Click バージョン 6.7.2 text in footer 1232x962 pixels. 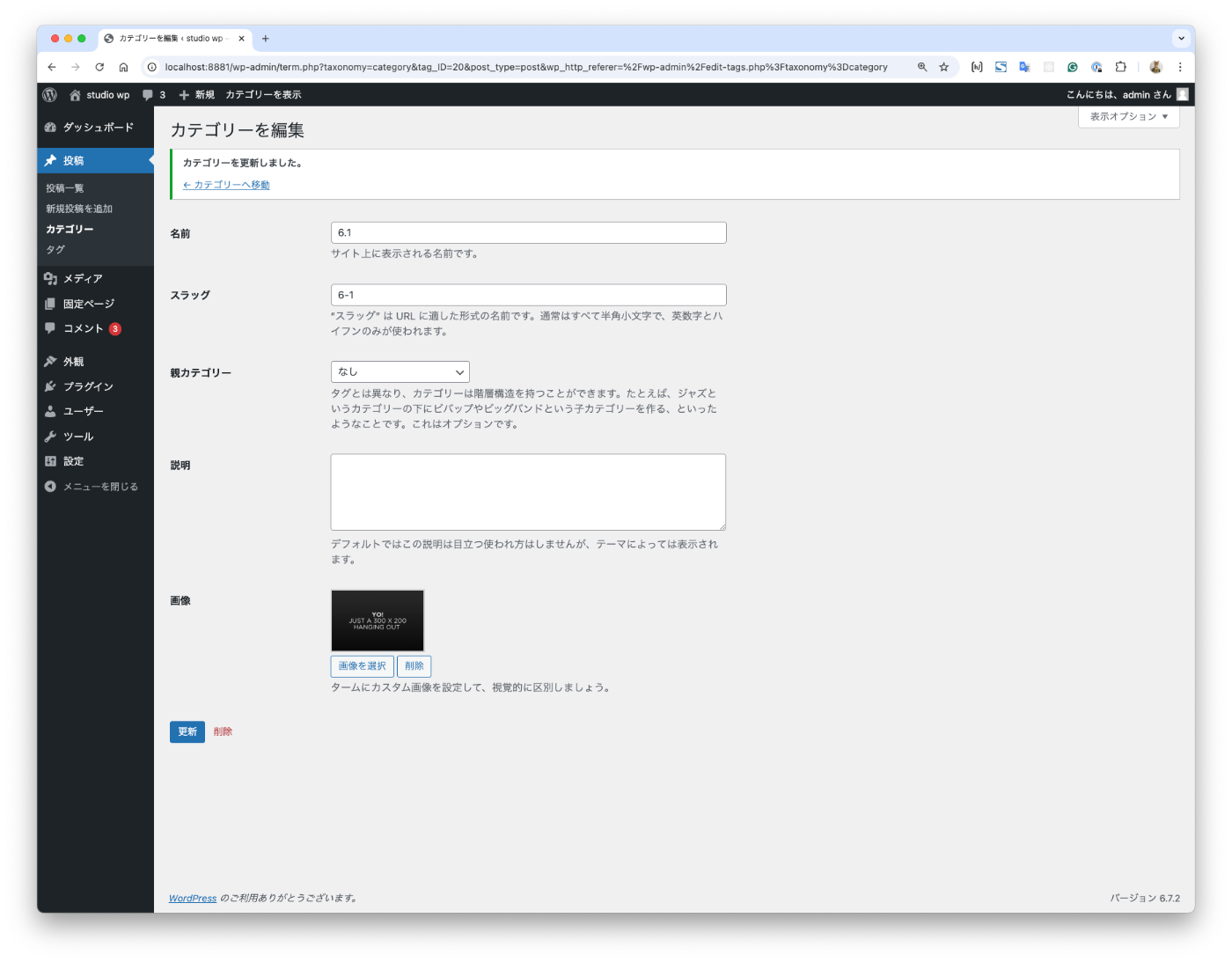[1145, 899]
